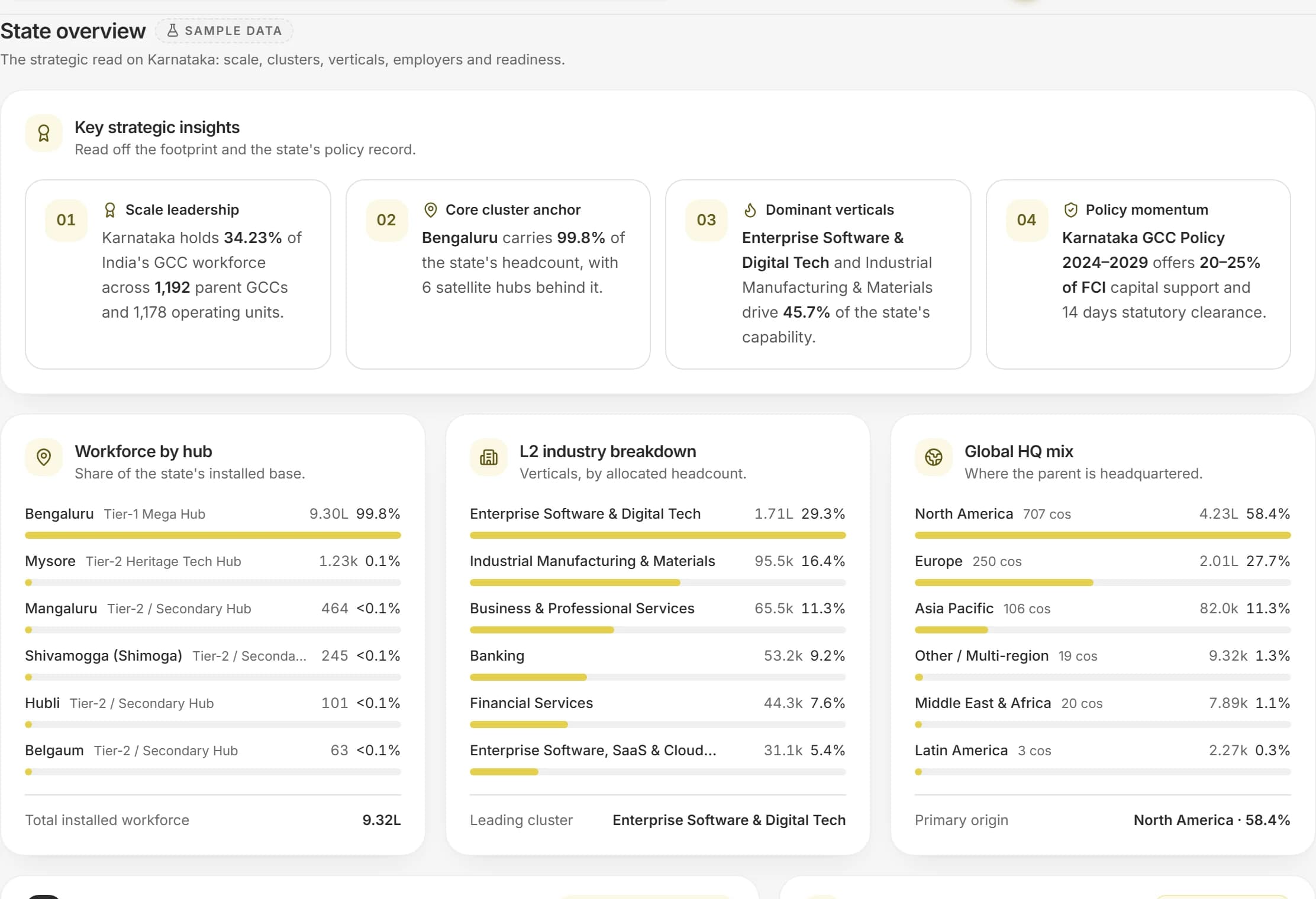The image size is (1316, 899).
Task: Click the Middle East & Africa label
Action: [983, 703]
